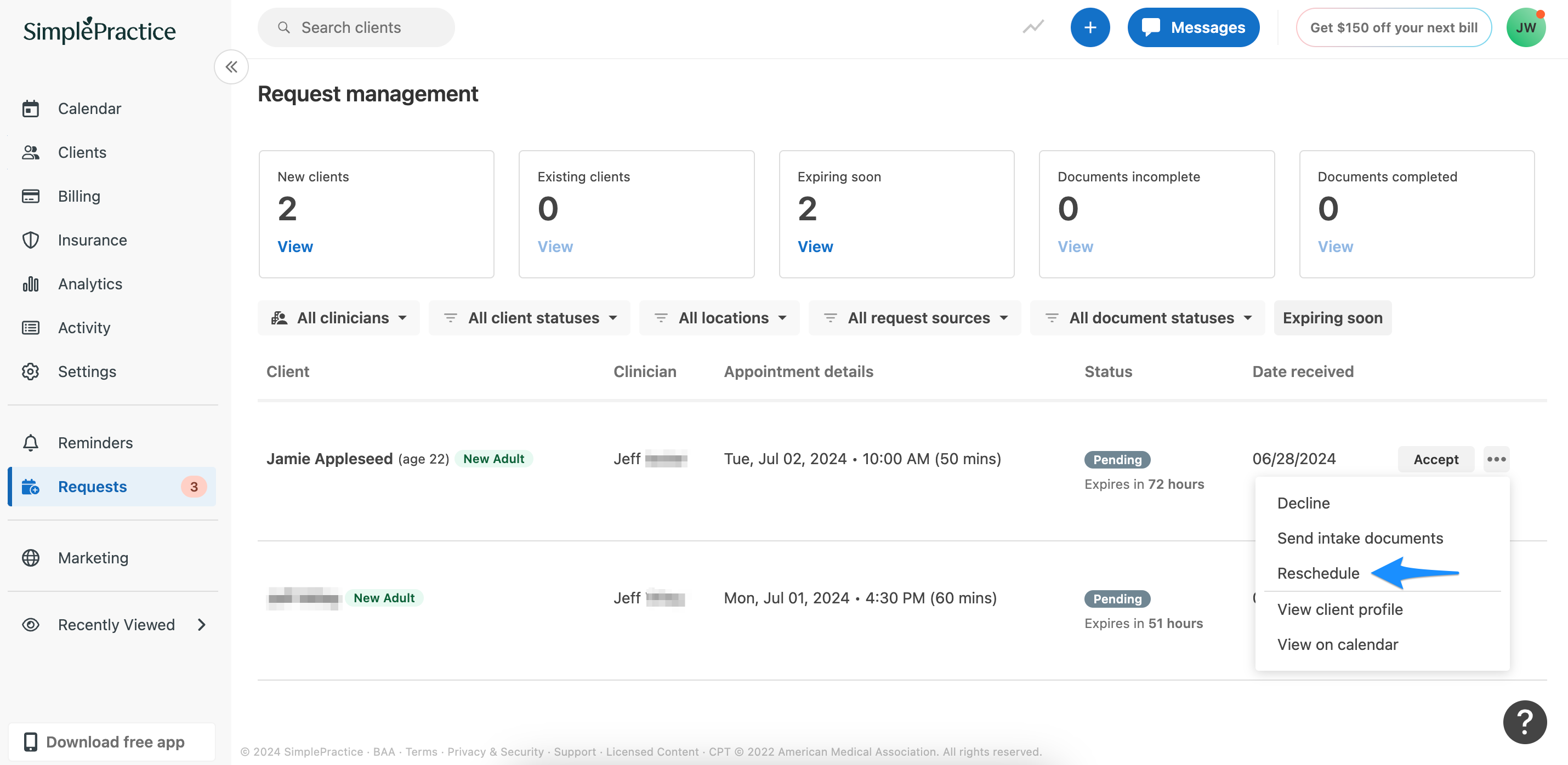Screen dimensions: 1568x765
Task: Click the blue plus create button
Action: click(x=1090, y=27)
